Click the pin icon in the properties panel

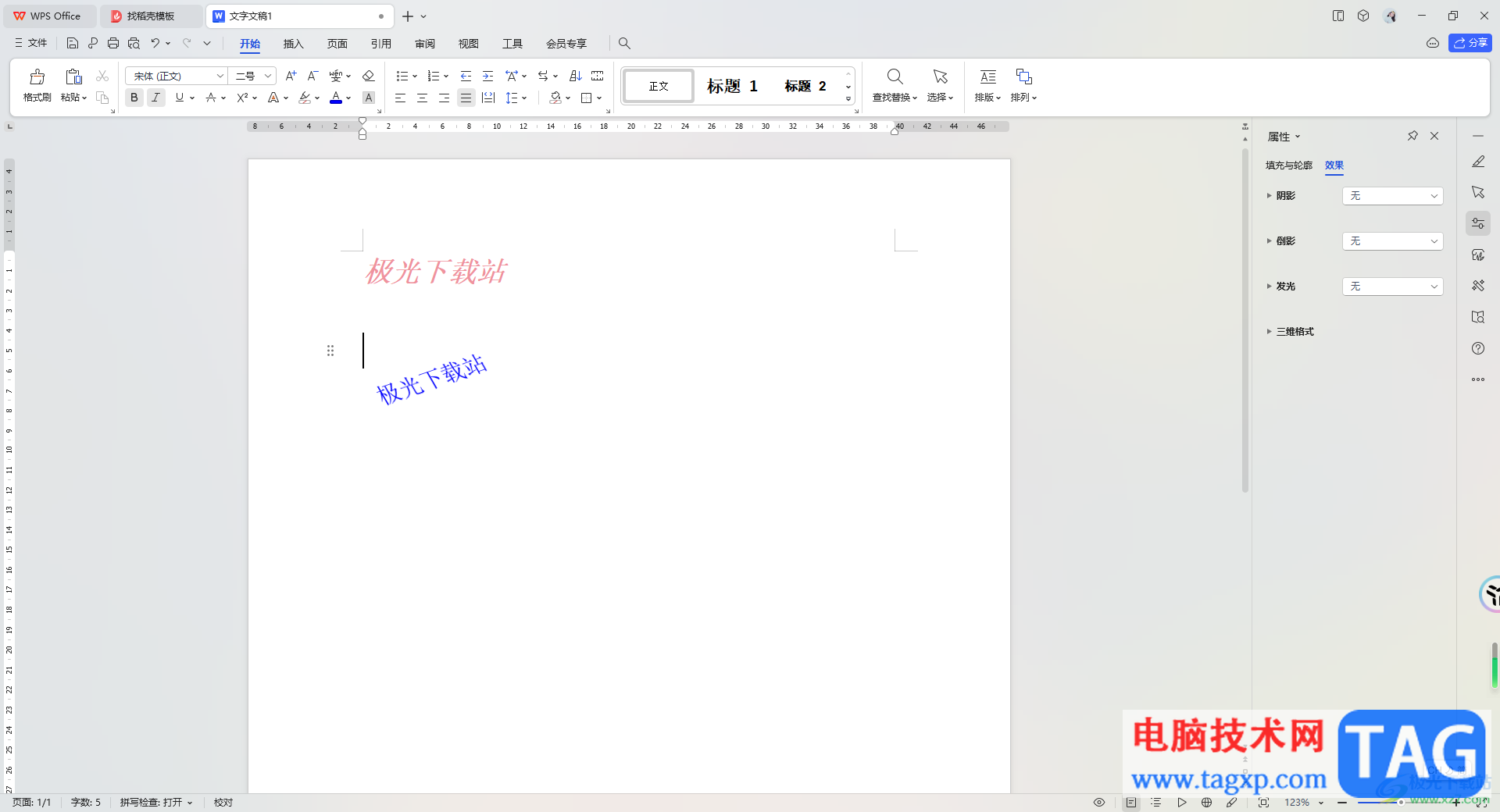(x=1412, y=136)
